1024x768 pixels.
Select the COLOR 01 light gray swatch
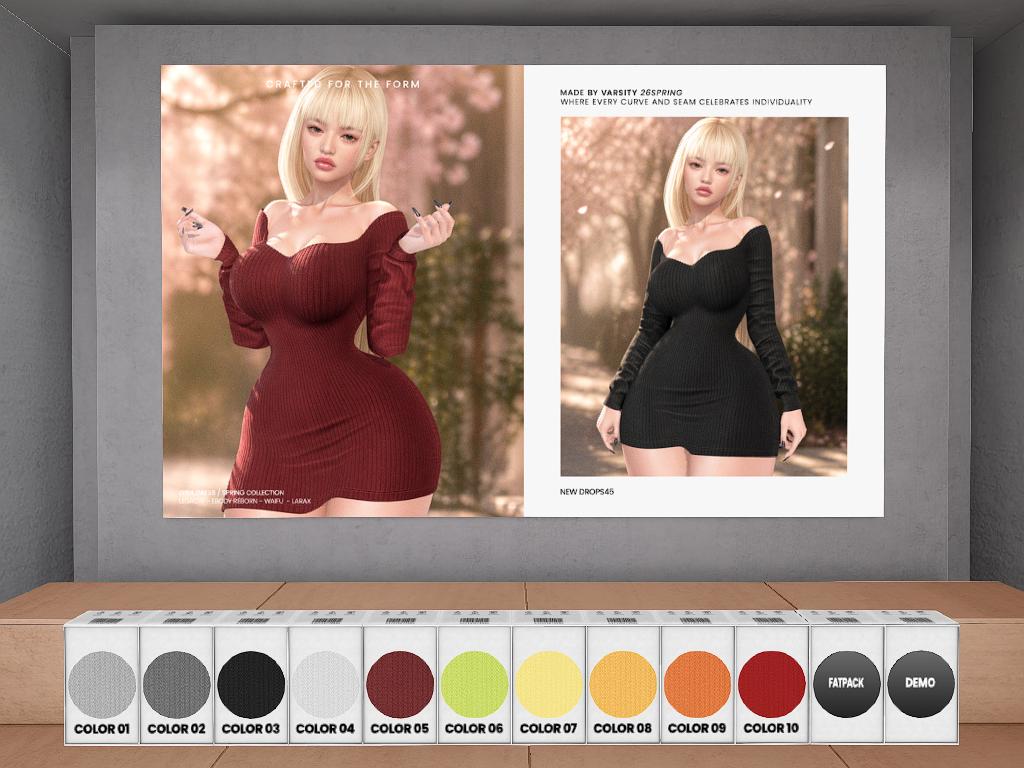(x=102, y=684)
